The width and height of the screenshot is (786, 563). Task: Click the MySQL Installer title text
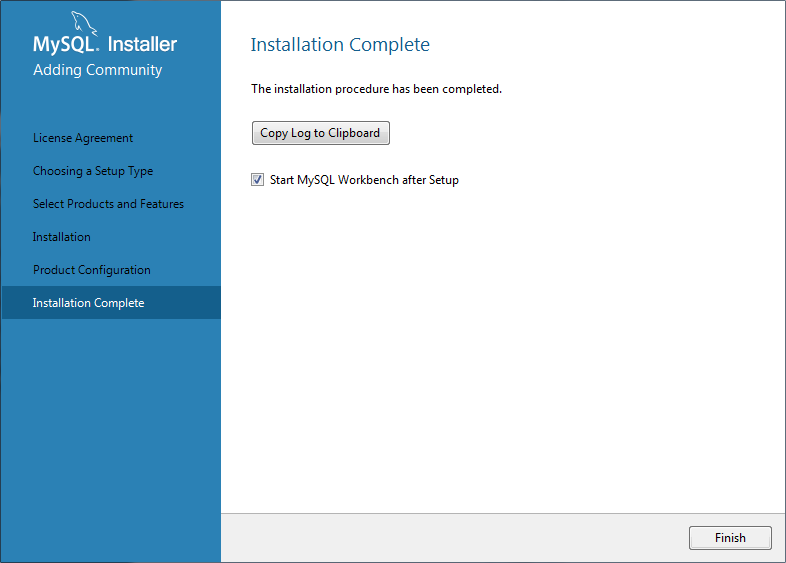tap(105, 44)
